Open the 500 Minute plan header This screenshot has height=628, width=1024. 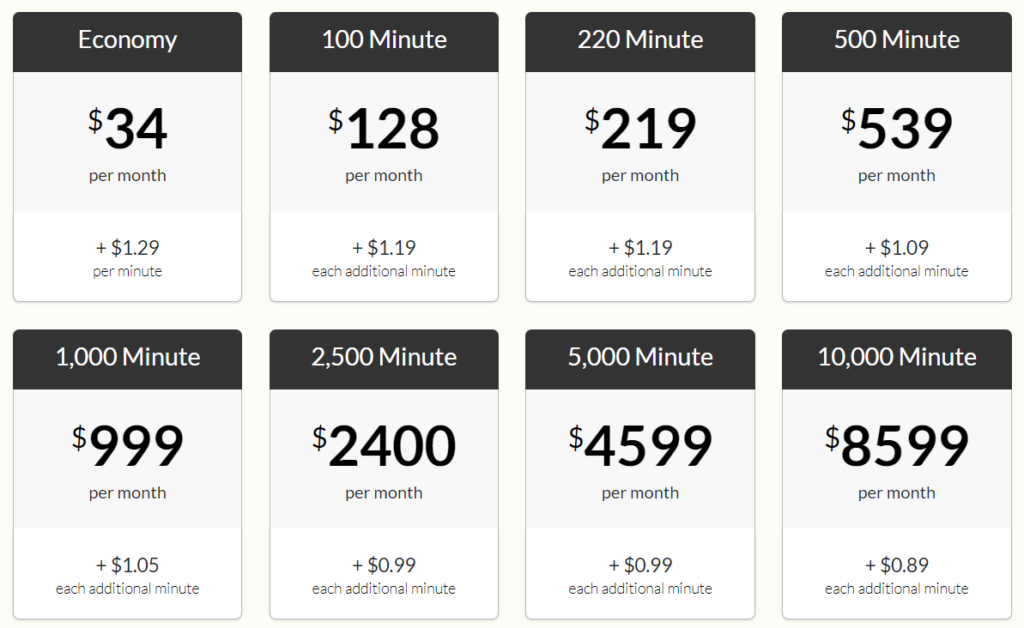(x=897, y=42)
